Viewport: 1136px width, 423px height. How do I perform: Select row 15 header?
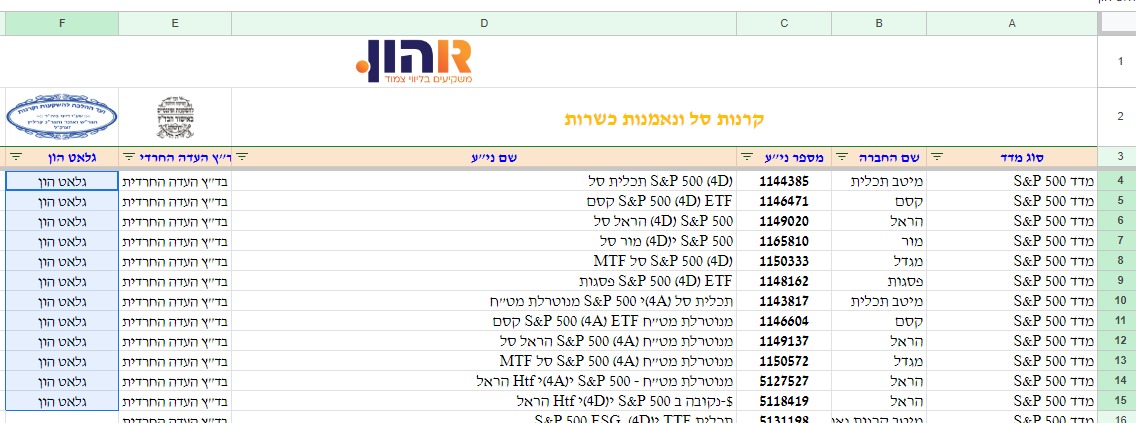(x=1116, y=401)
